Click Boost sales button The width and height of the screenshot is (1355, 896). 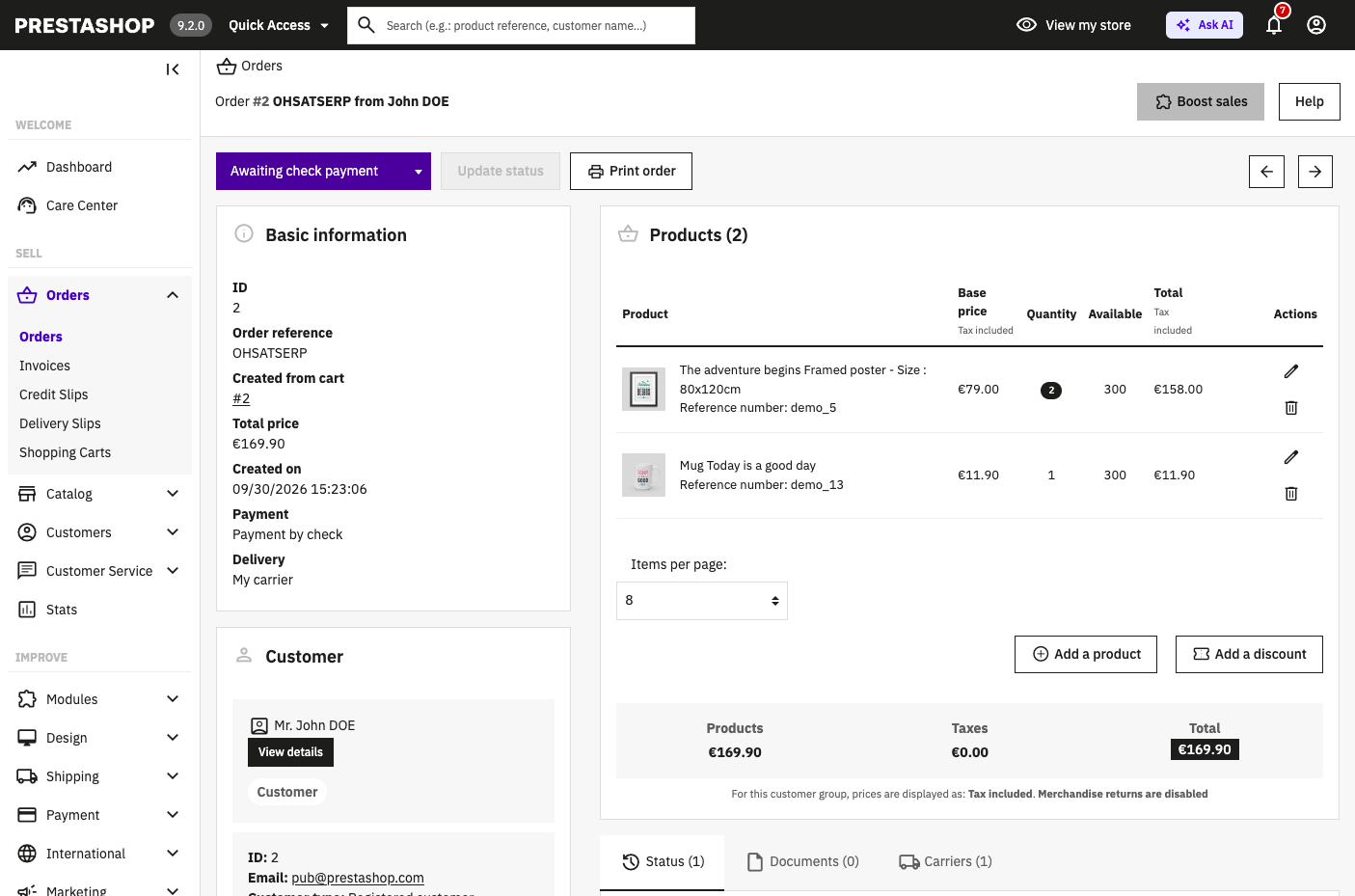click(1201, 102)
